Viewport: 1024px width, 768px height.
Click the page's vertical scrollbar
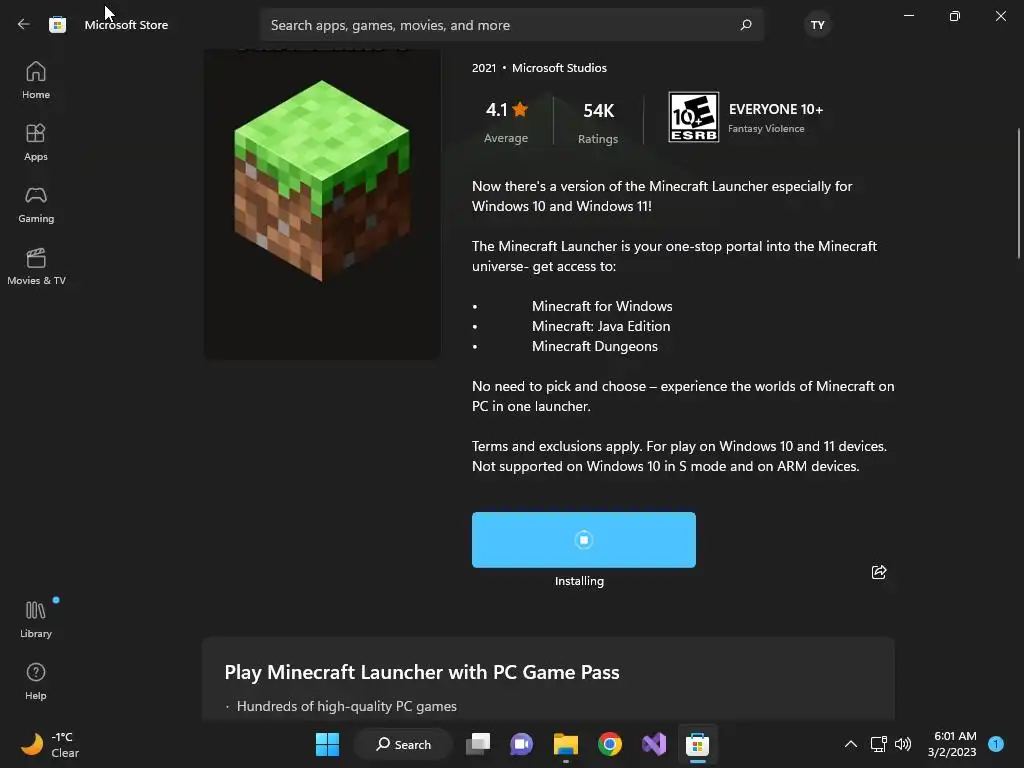tap(1019, 193)
